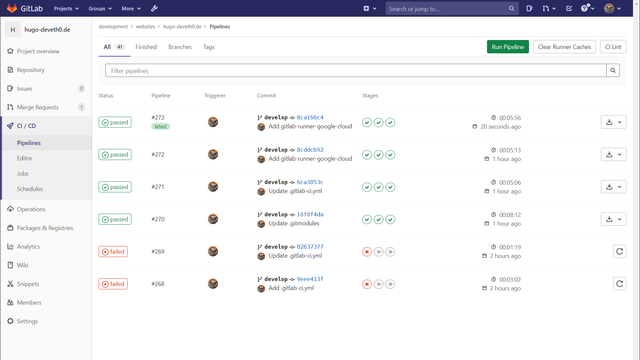The image size is (640, 360).
Task: Open artifacts download dropdown for pipeline #273
Action: coord(613,122)
